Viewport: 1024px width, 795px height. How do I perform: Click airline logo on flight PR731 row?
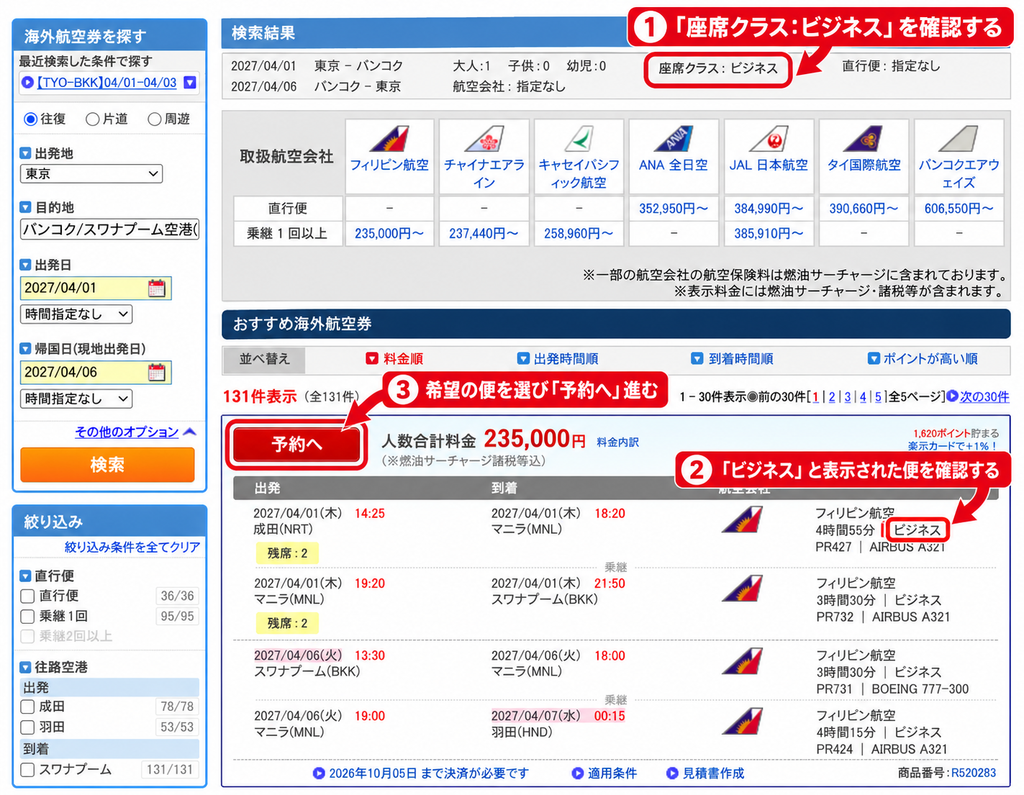click(x=742, y=661)
